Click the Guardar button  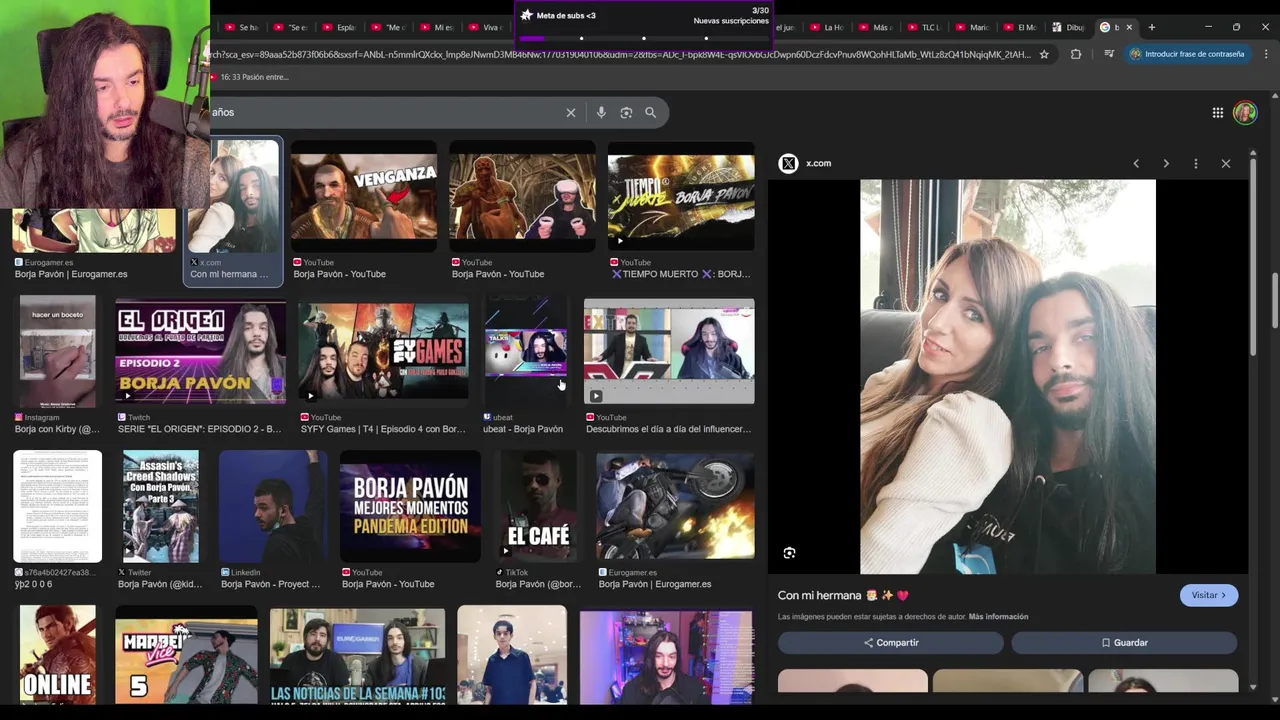coord(1124,643)
